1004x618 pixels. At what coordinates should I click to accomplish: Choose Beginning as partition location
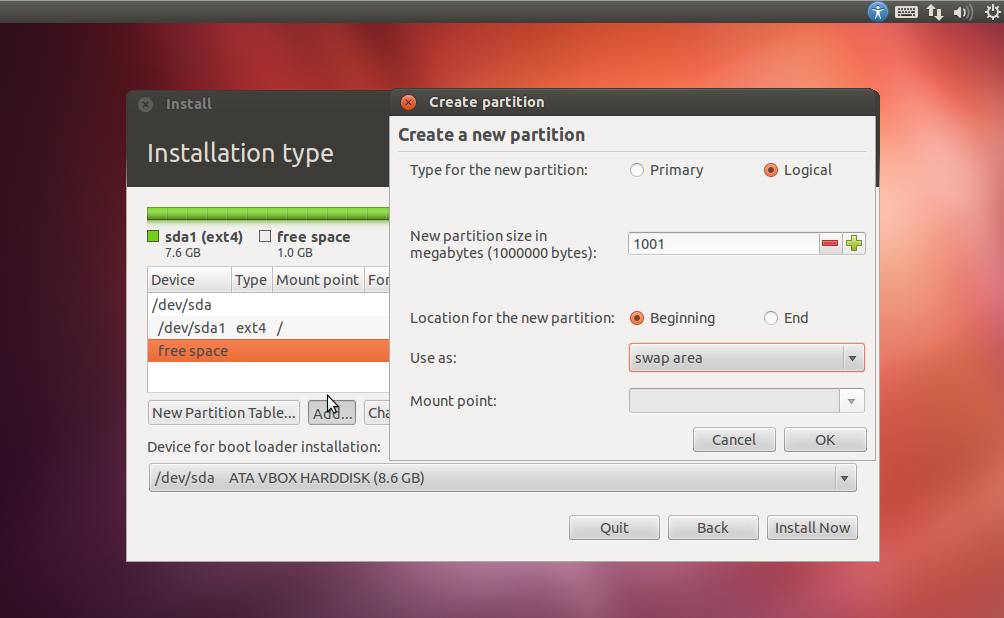pyautogui.click(x=672, y=318)
